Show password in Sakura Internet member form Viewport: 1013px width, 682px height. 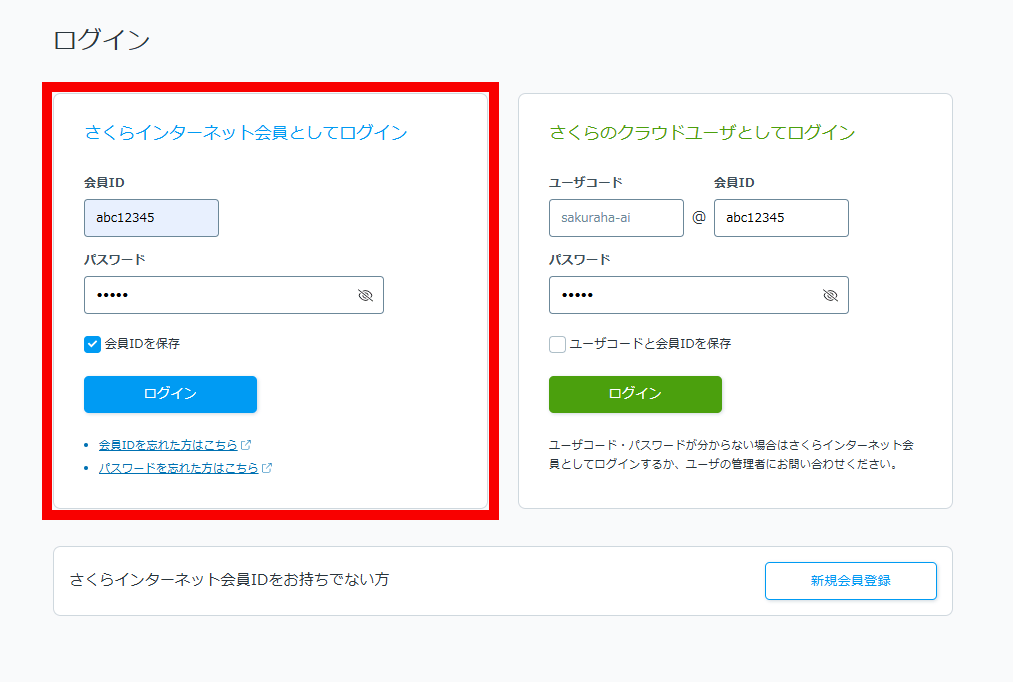366,295
